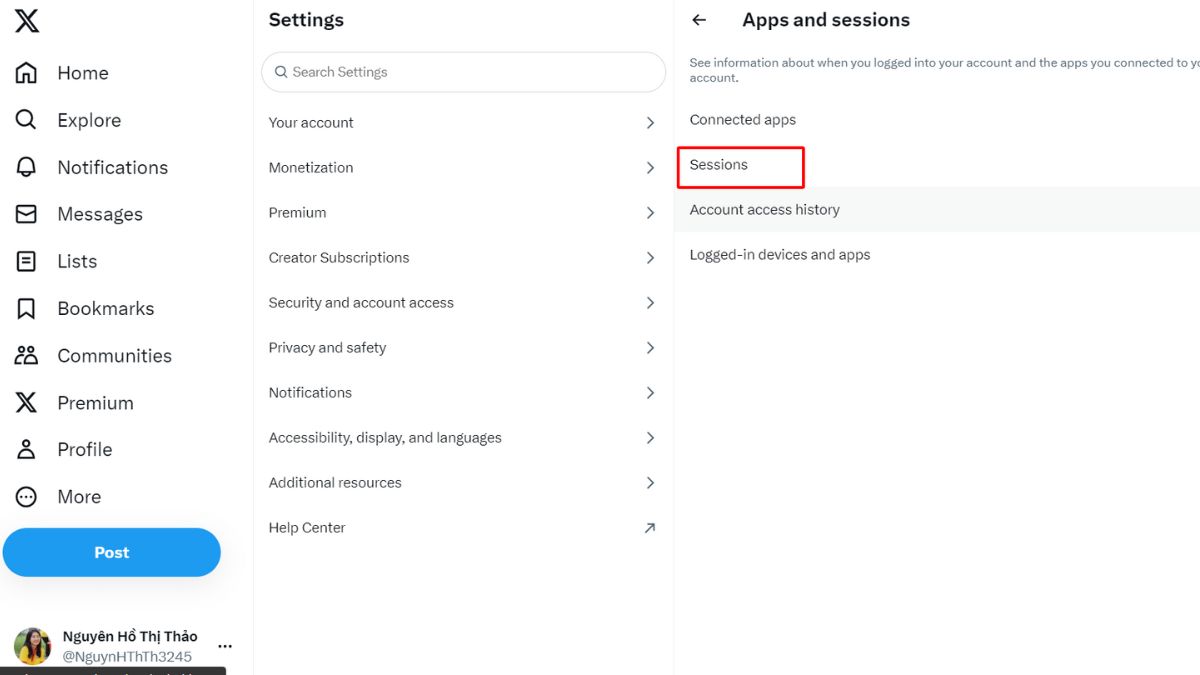
Task: Open account options three-dot menu
Action: coord(225,646)
